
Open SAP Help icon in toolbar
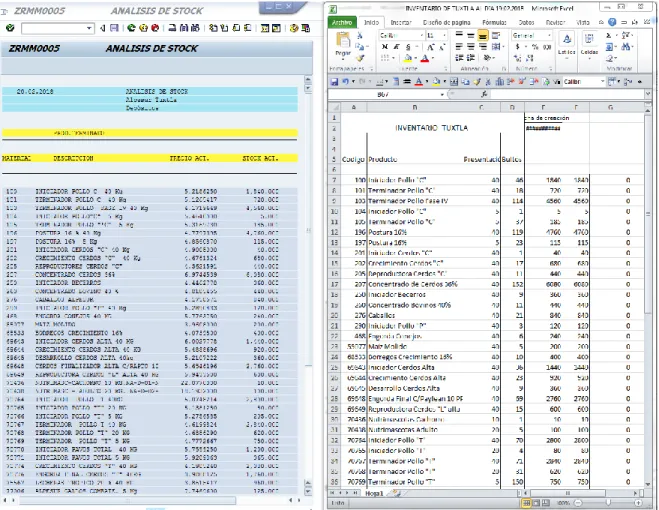(294, 28)
